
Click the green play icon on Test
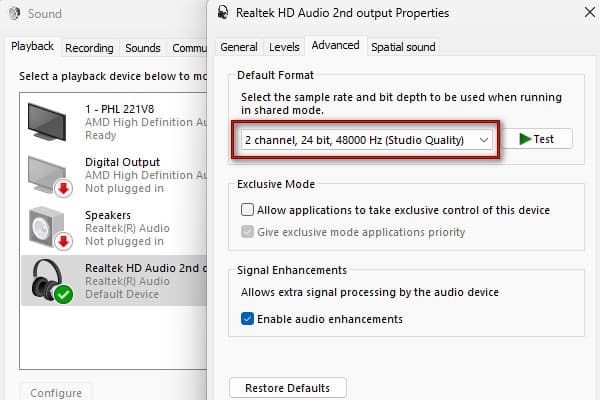pyautogui.click(x=525, y=139)
